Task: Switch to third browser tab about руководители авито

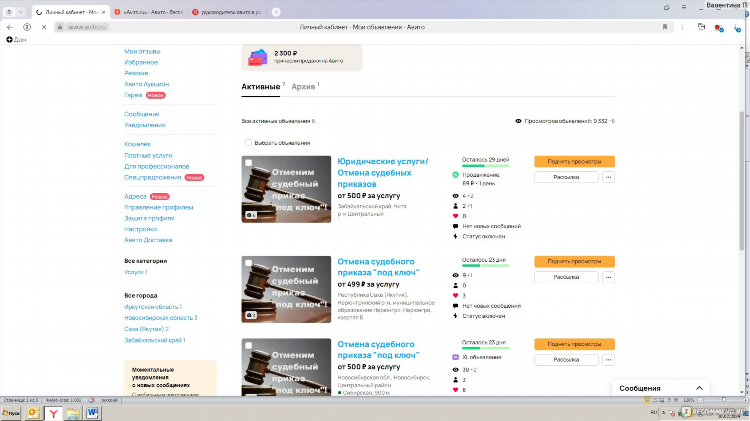Action: pos(227,12)
